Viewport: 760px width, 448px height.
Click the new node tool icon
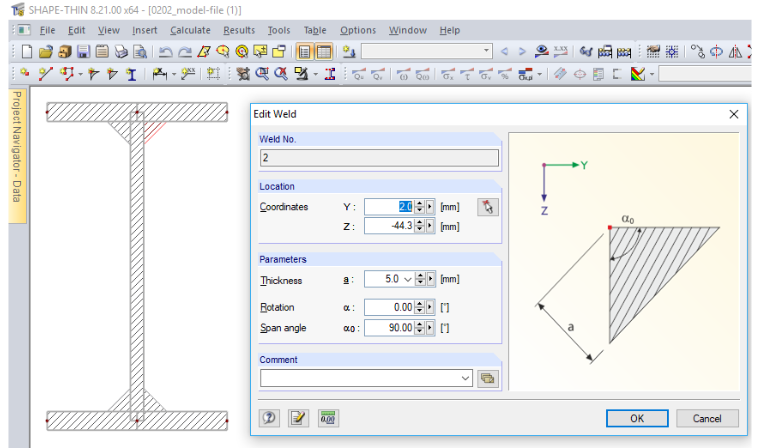click(24, 74)
